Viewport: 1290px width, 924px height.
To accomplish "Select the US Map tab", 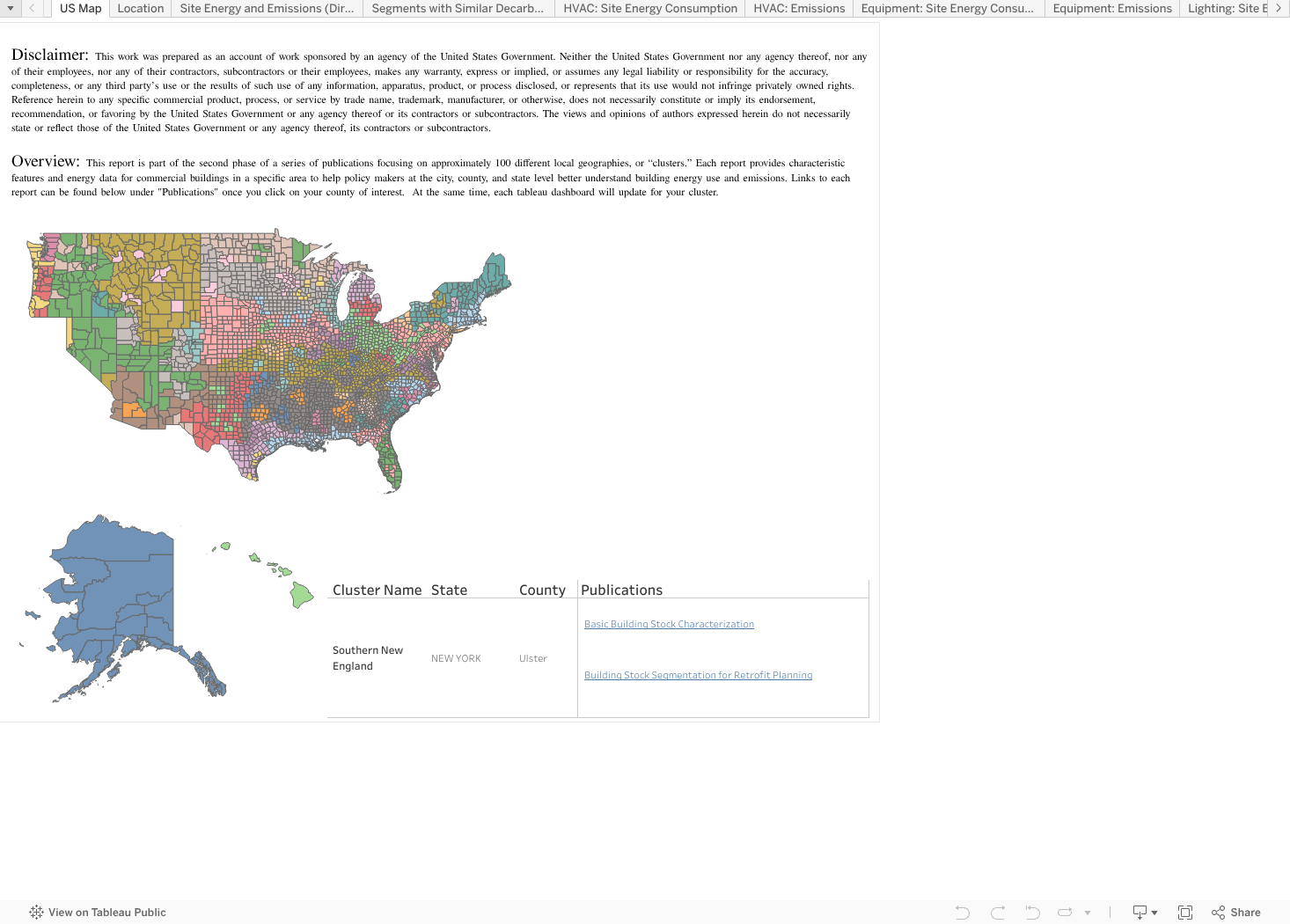I will pyautogui.click(x=81, y=8).
